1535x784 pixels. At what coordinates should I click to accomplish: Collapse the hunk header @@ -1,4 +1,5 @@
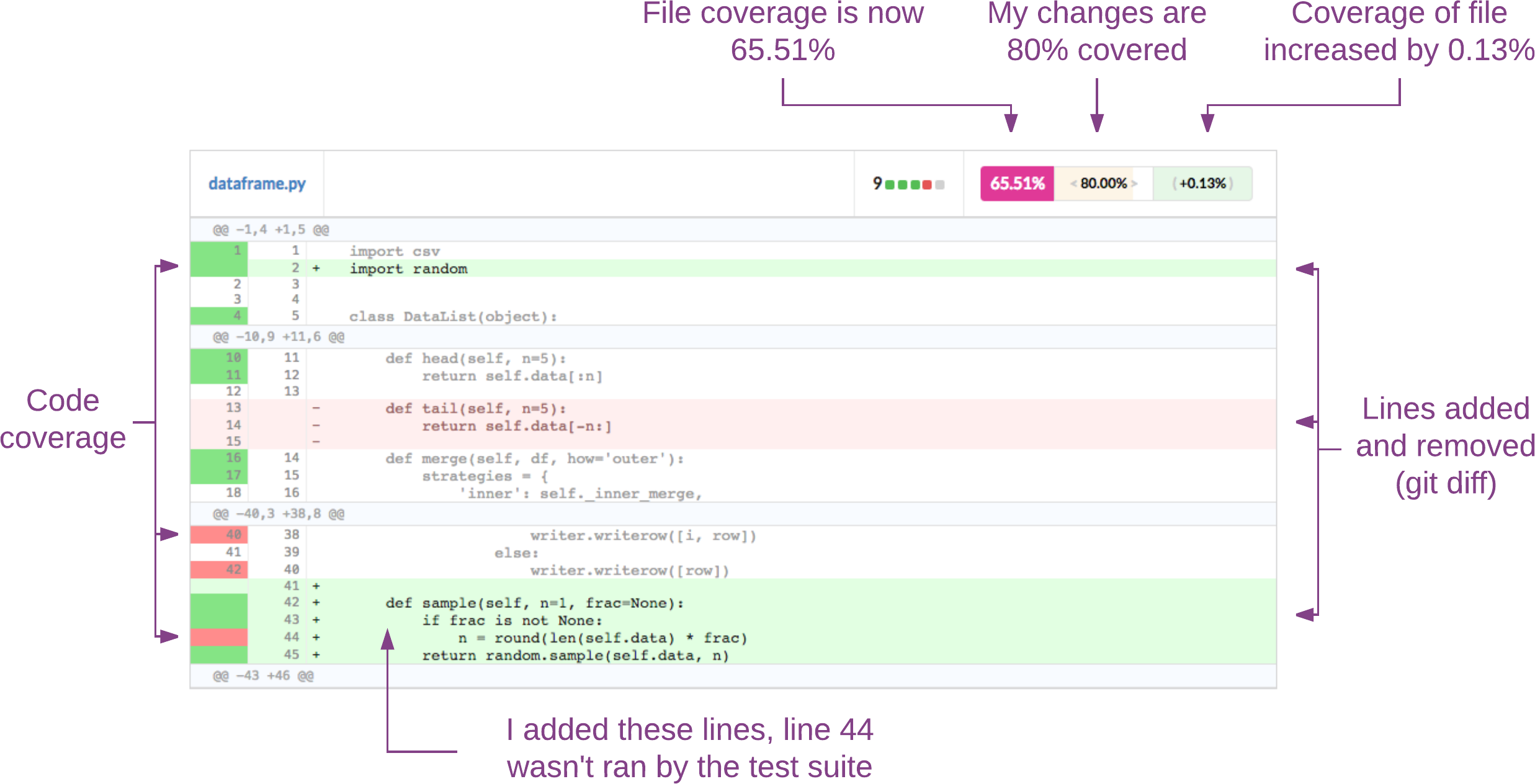tap(270, 229)
